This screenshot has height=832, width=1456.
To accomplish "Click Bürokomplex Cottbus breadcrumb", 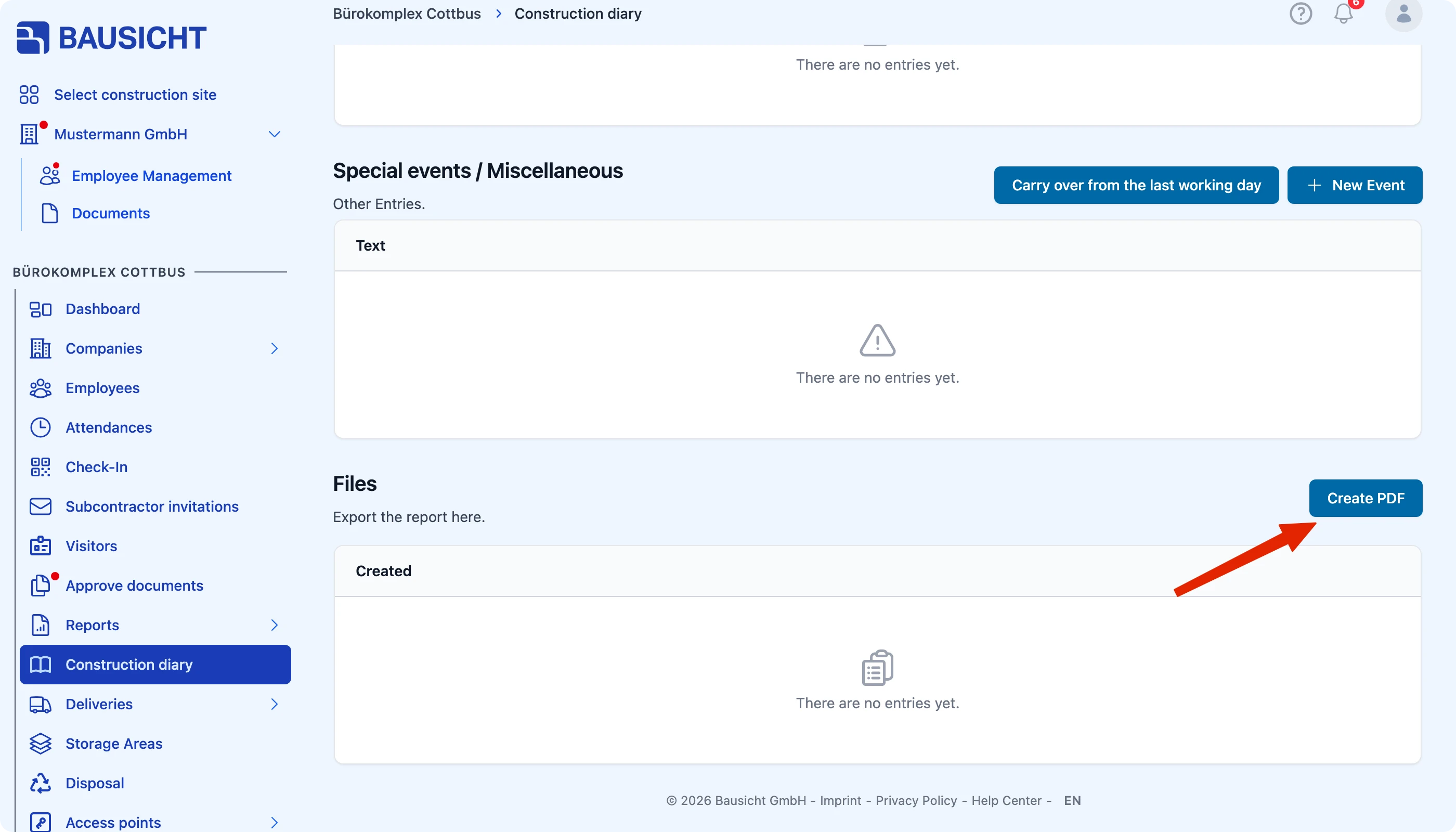I will 407,14.
